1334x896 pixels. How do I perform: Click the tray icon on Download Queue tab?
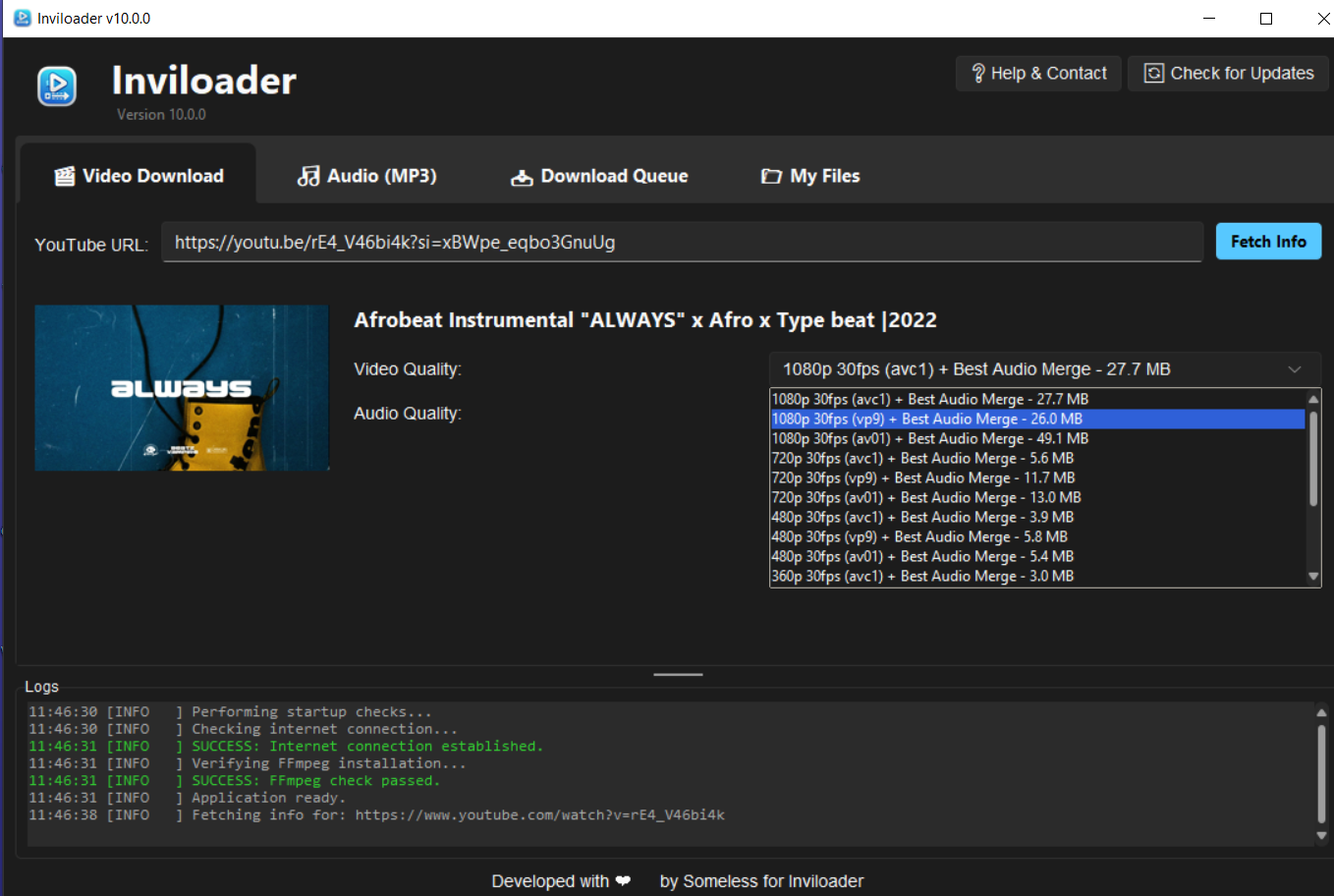pyautogui.click(x=522, y=177)
